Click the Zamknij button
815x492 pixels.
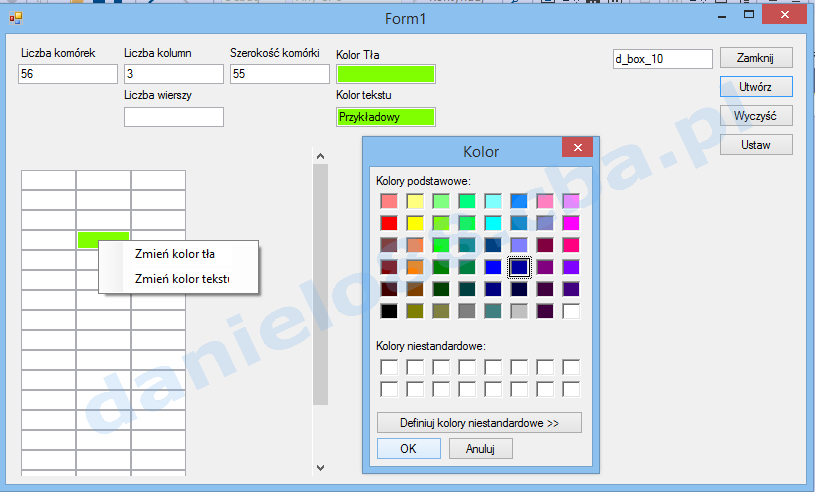pyautogui.click(x=755, y=58)
